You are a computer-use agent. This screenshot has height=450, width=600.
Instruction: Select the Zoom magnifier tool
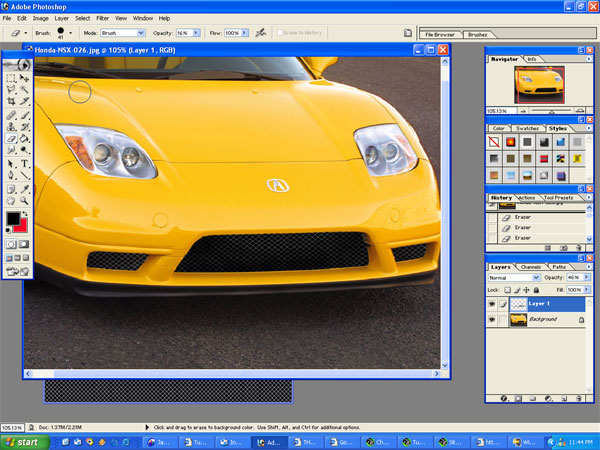[24, 200]
